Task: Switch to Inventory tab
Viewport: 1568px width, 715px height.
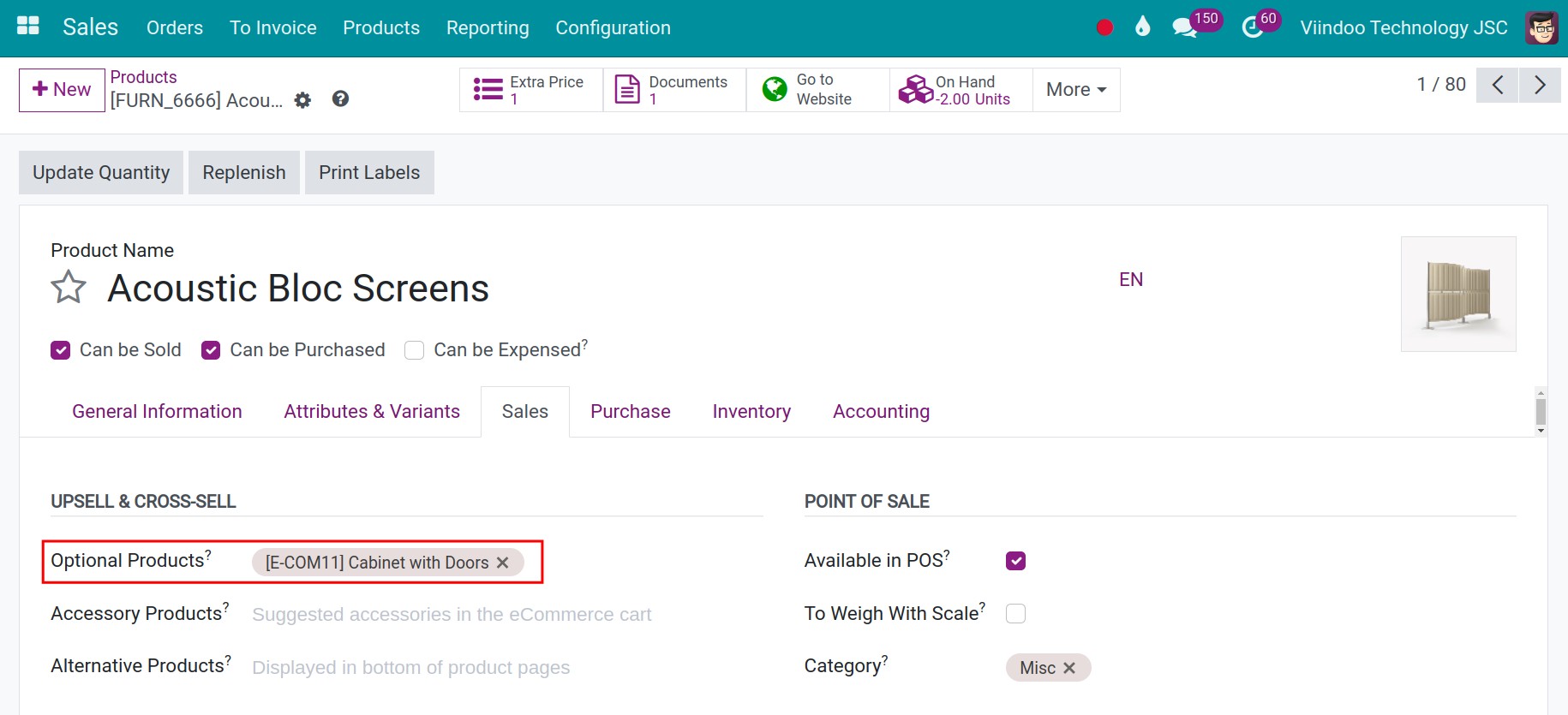Action: (x=751, y=412)
